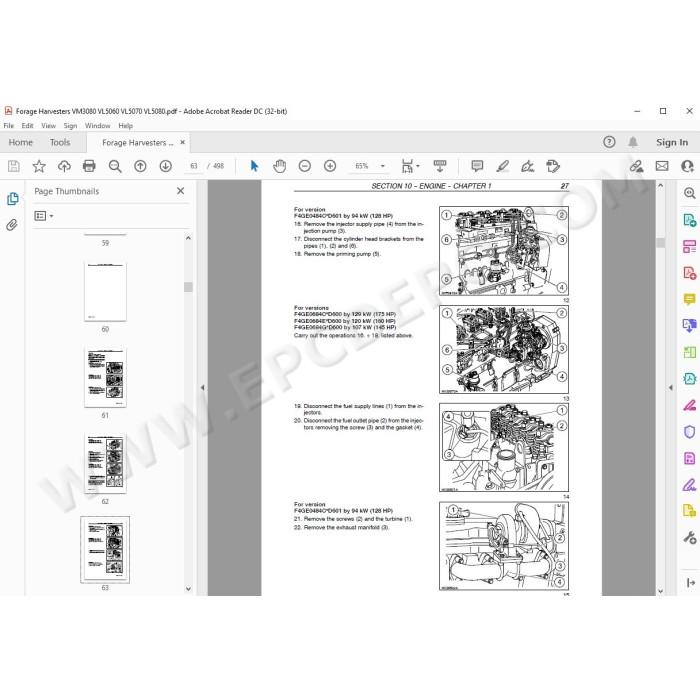Open Protect shield tool in right pane

(x=690, y=432)
